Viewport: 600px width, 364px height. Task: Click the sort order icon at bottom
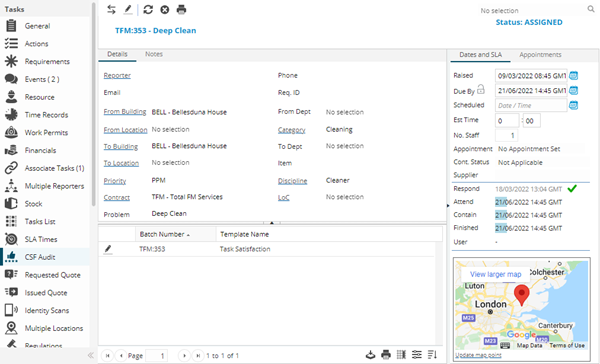click(x=432, y=355)
